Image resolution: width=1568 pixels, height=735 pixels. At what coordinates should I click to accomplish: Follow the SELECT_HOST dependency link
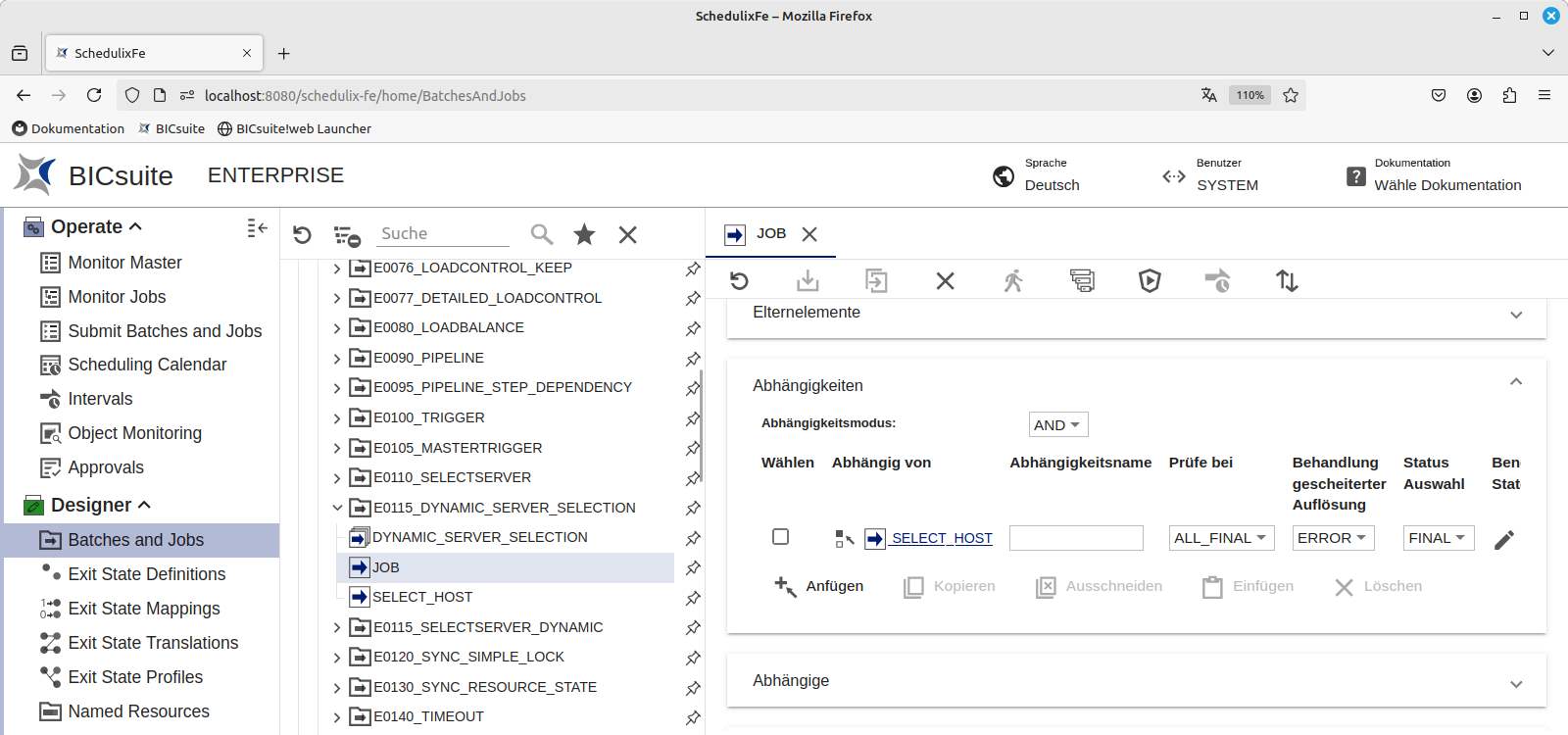tap(942, 538)
